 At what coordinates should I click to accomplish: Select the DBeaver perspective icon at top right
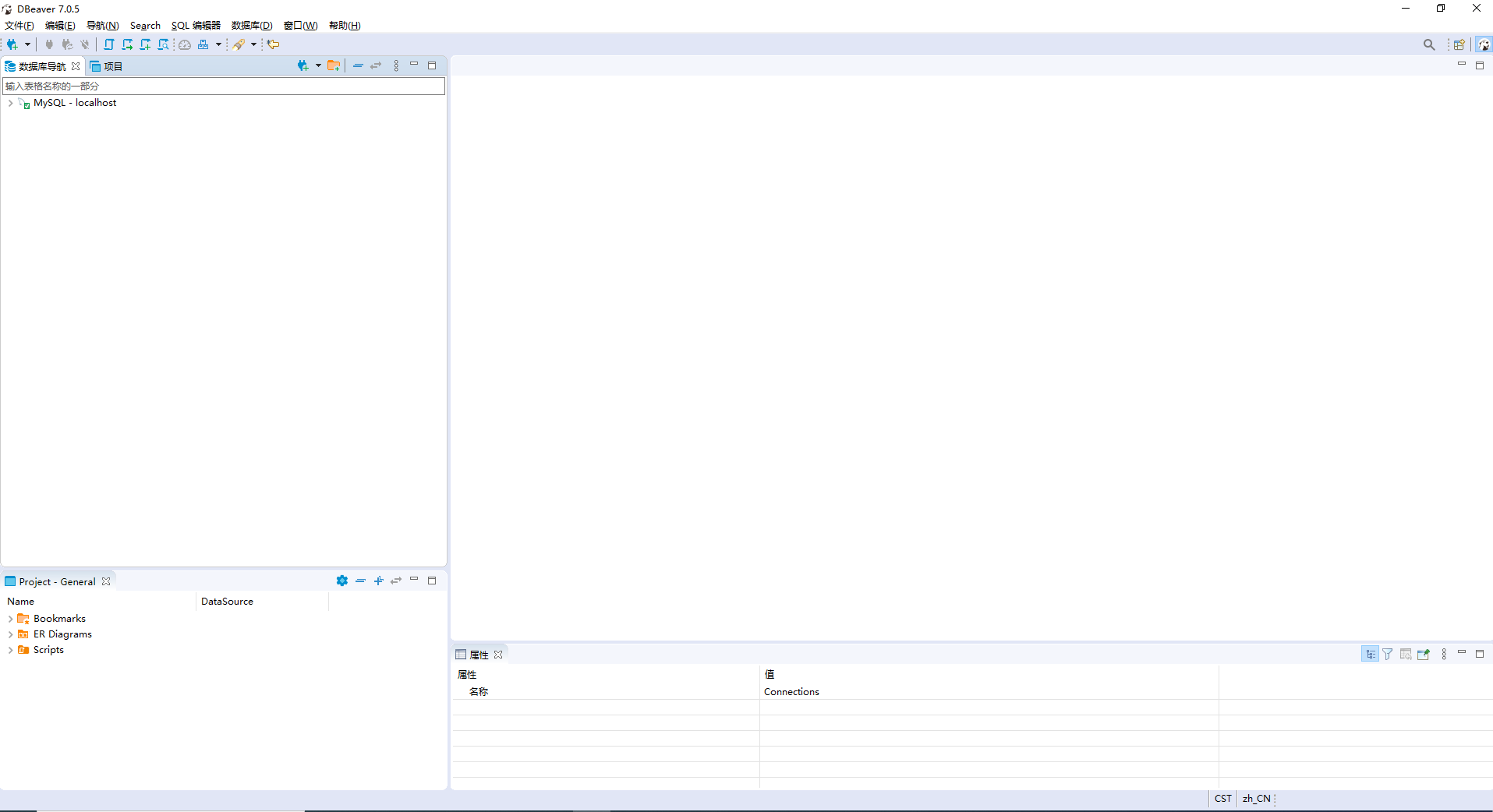point(1484,44)
